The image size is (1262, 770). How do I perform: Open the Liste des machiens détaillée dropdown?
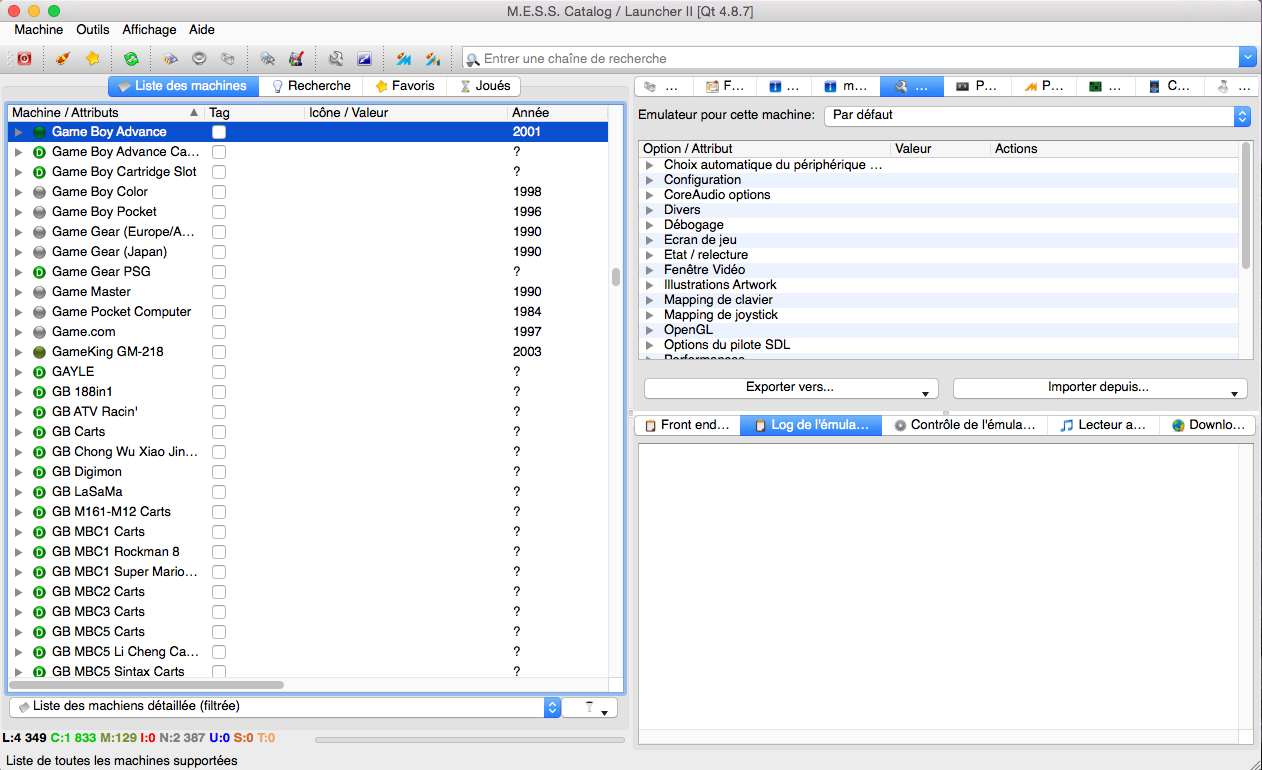pyautogui.click(x=285, y=706)
